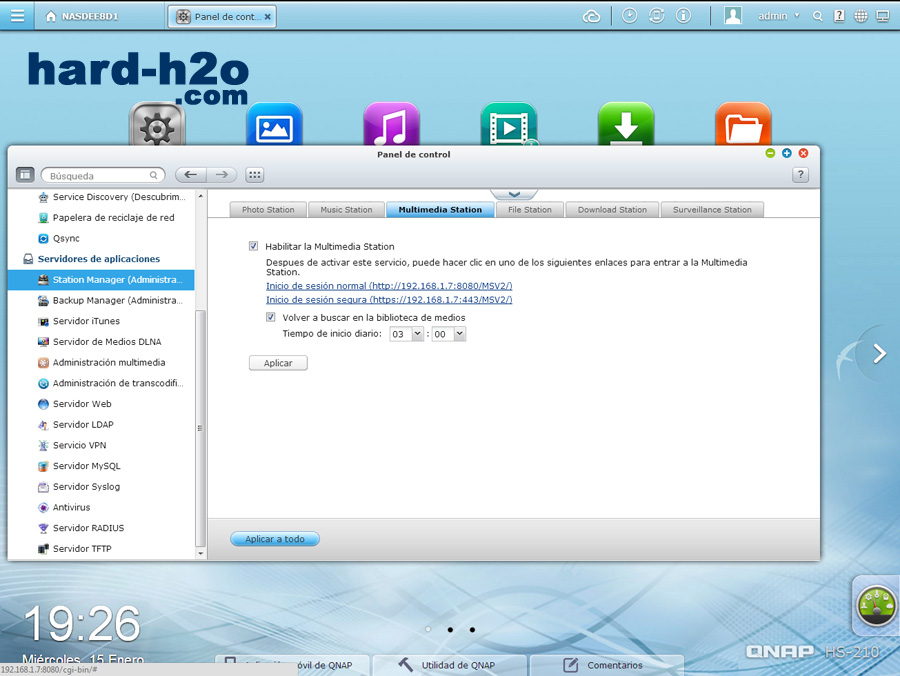Click the Aplicar button
This screenshot has width=900, height=676.
(278, 363)
